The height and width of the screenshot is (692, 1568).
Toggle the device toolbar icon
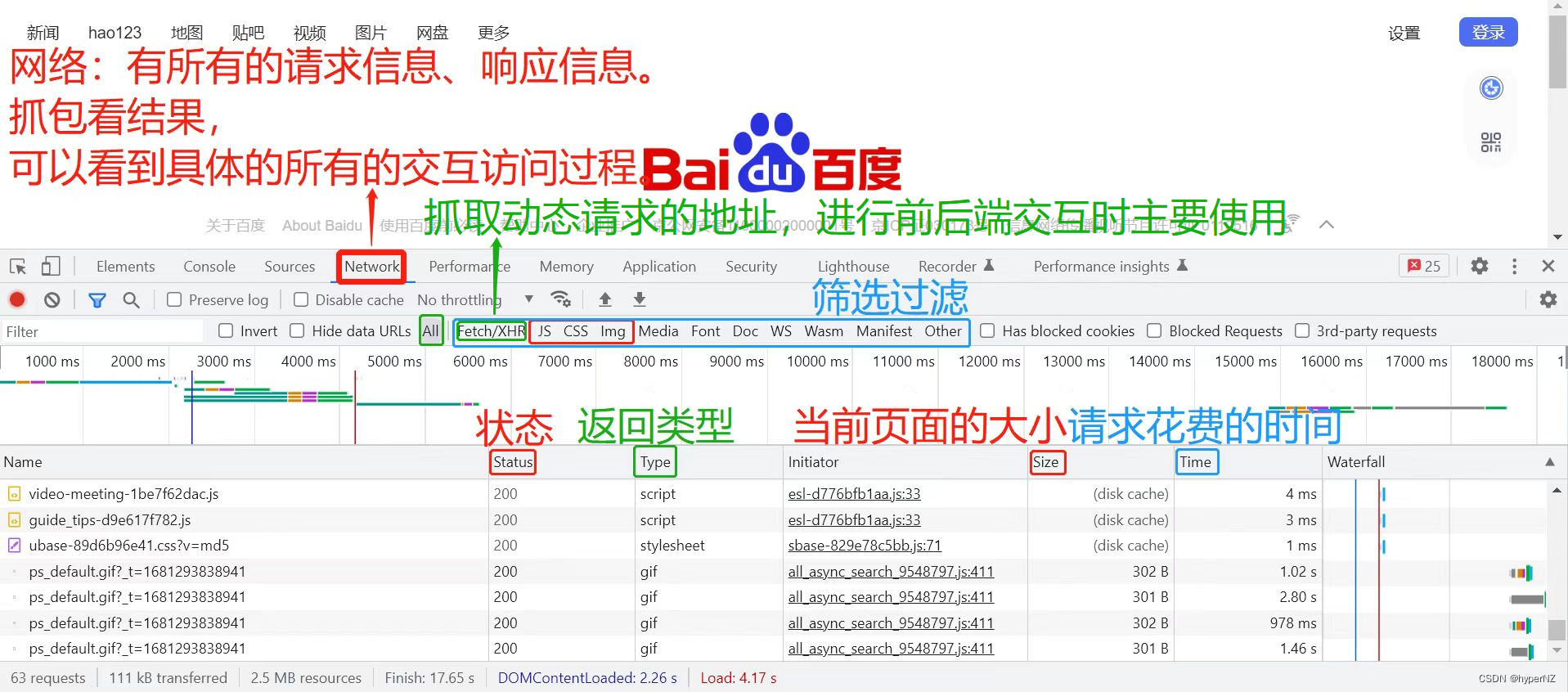pyautogui.click(x=51, y=266)
